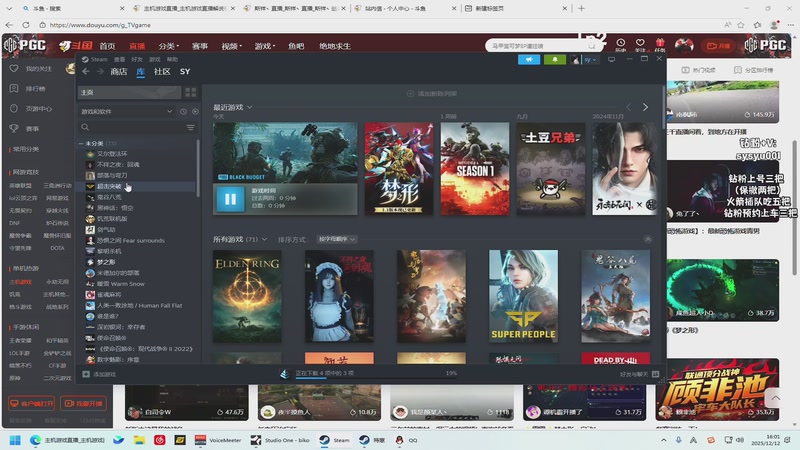The width and height of the screenshot is (800, 450).
Task: Switch to the 库 tab in Steam
Action: pos(140,71)
